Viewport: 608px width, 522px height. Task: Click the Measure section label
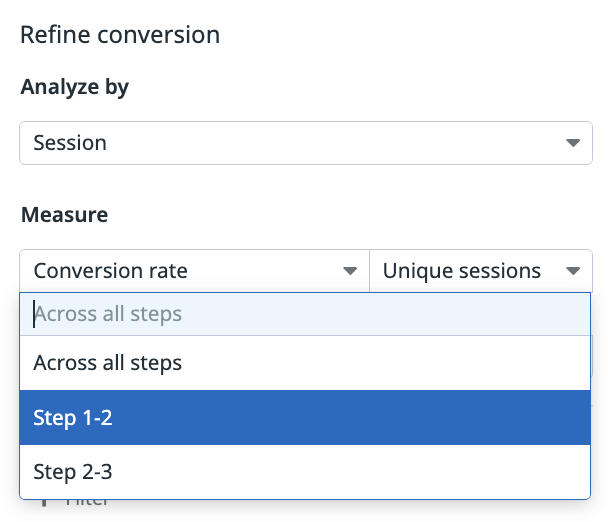tap(64, 215)
